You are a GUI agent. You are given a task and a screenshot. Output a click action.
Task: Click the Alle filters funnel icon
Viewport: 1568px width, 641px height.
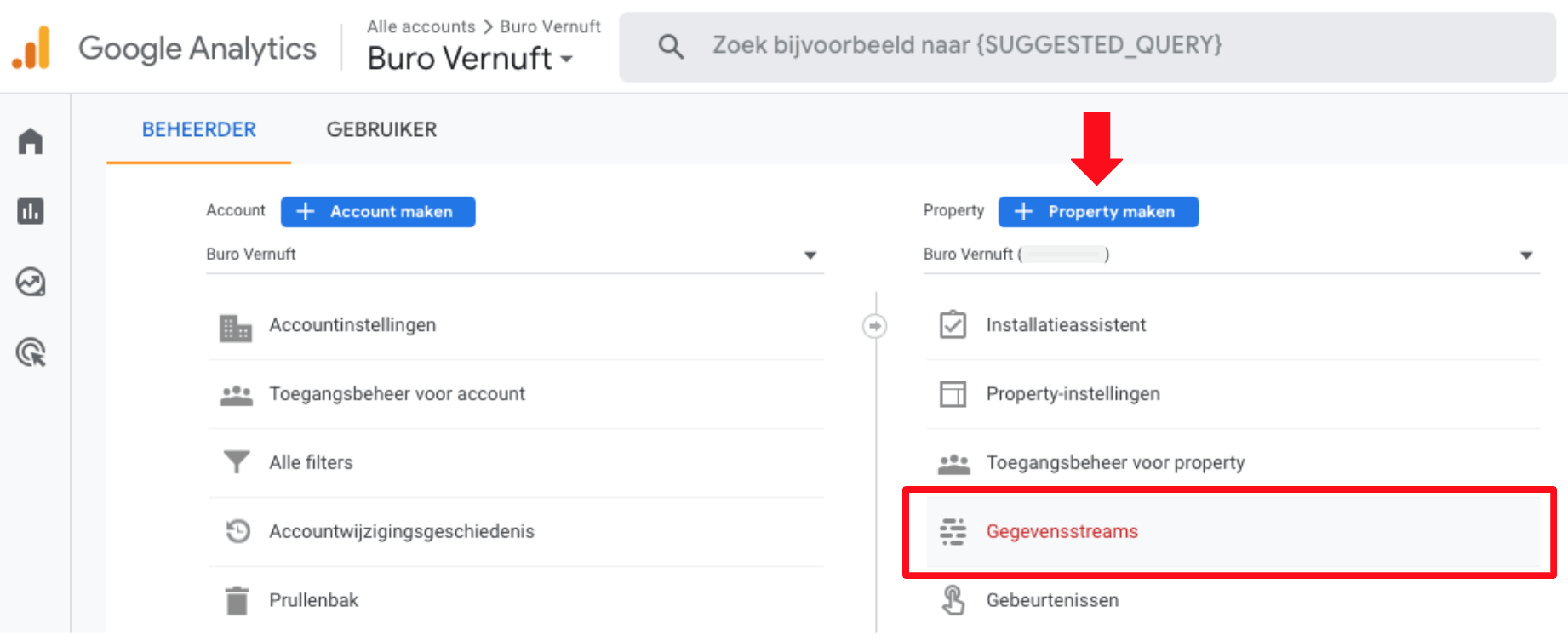tap(237, 462)
